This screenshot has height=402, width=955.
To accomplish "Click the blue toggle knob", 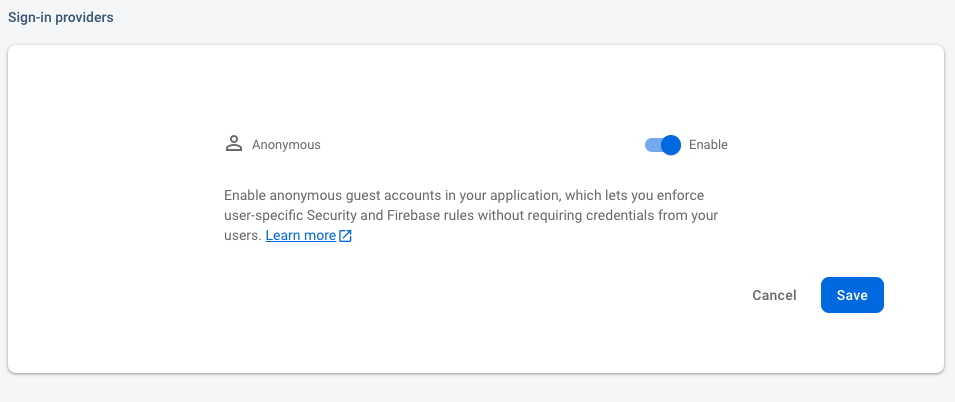I will click(x=670, y=145).
